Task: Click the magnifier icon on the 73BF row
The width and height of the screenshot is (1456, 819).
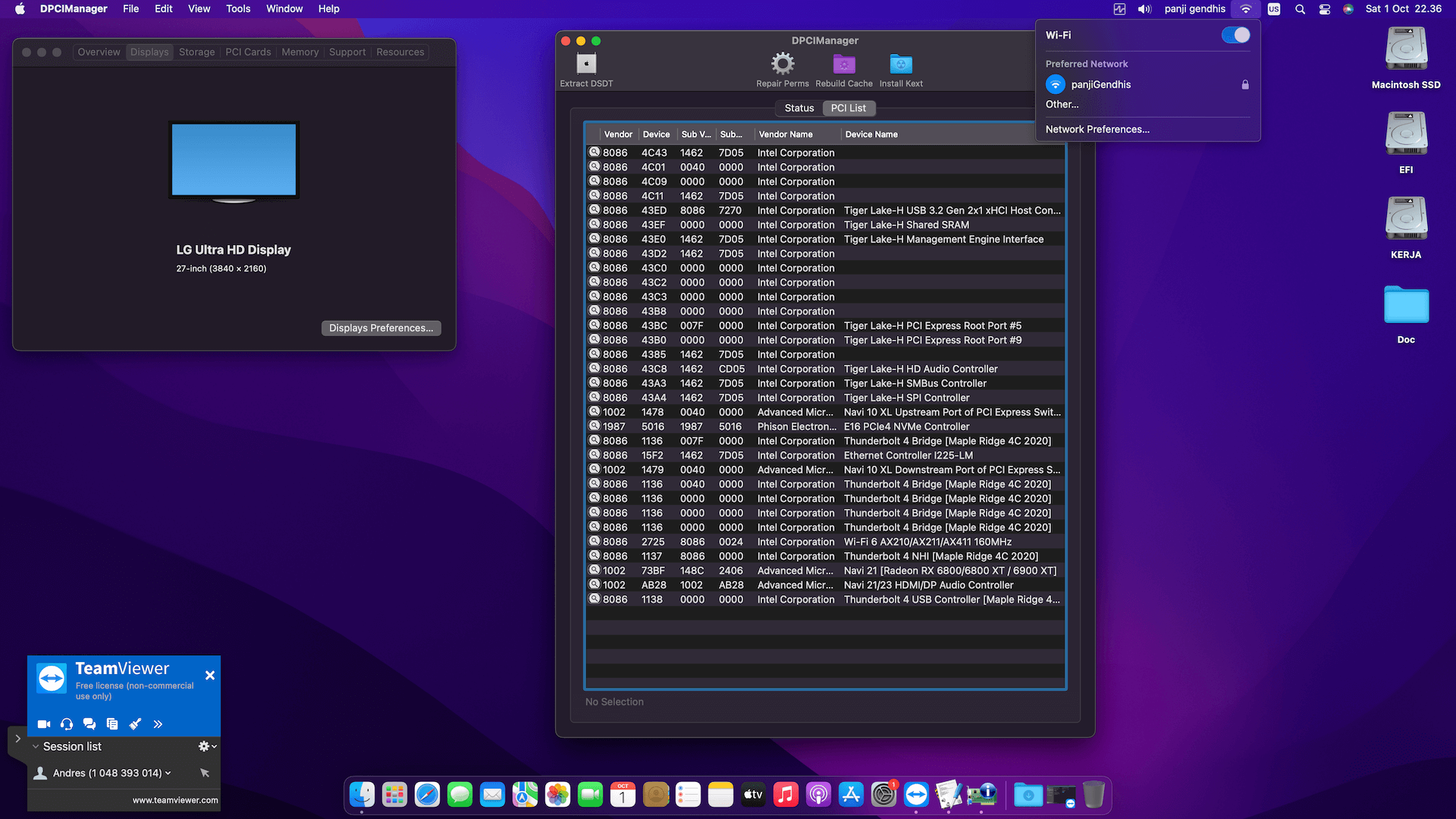Action: coord(595,570)
